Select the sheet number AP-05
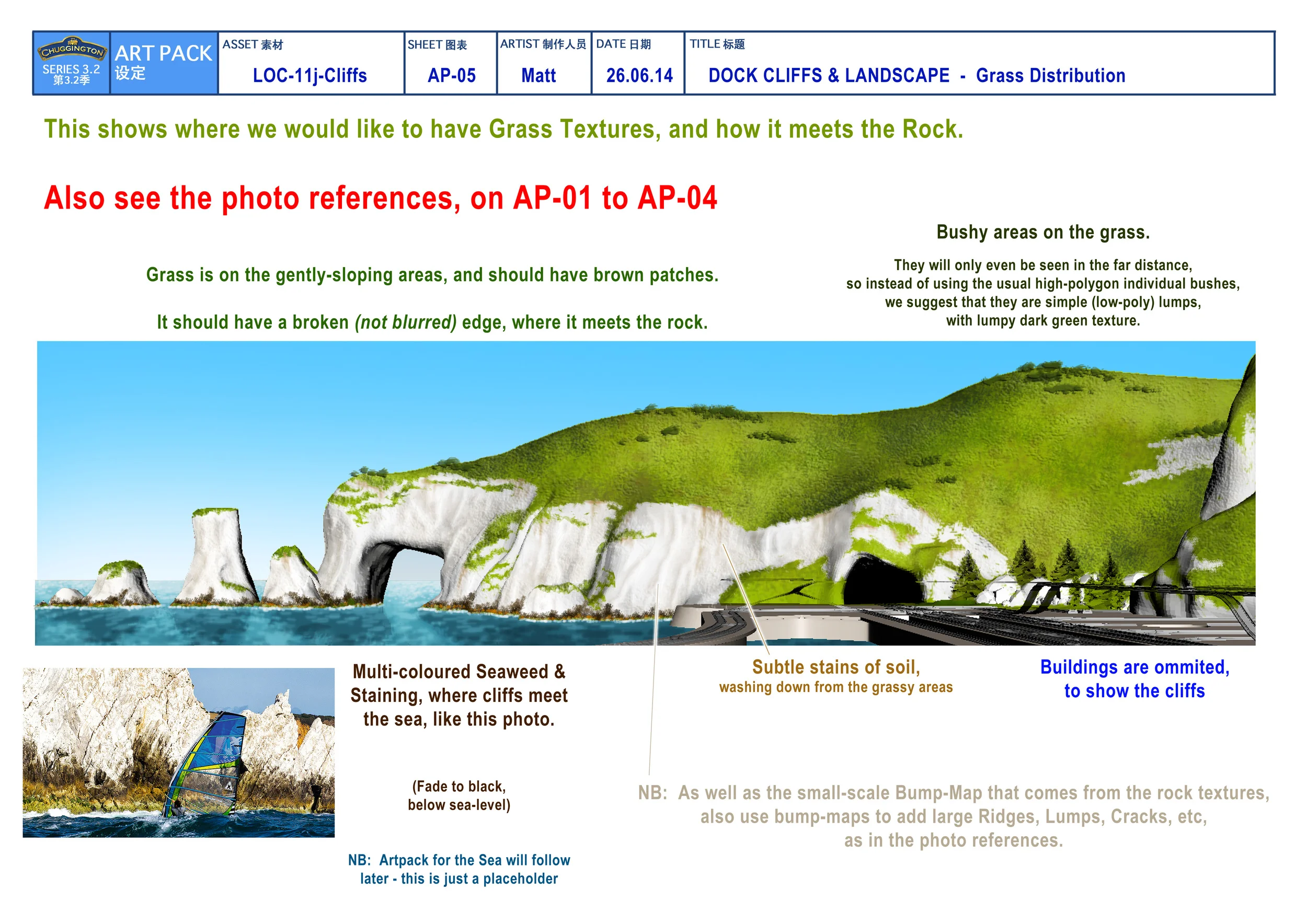The width and height of the screenshot is (1307, 924). (451, 76)
